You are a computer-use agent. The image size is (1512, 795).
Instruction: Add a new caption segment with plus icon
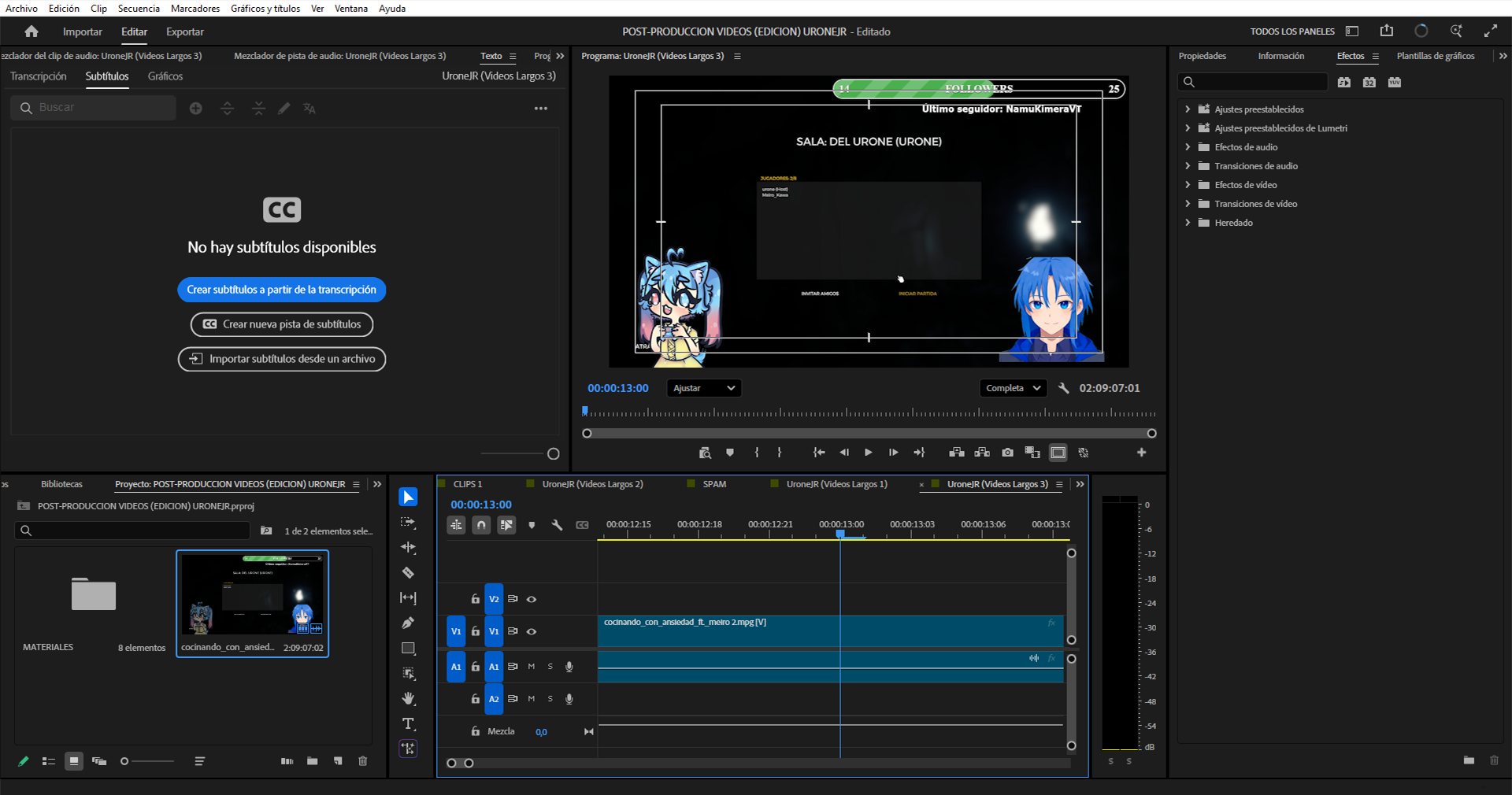point(196,109)
